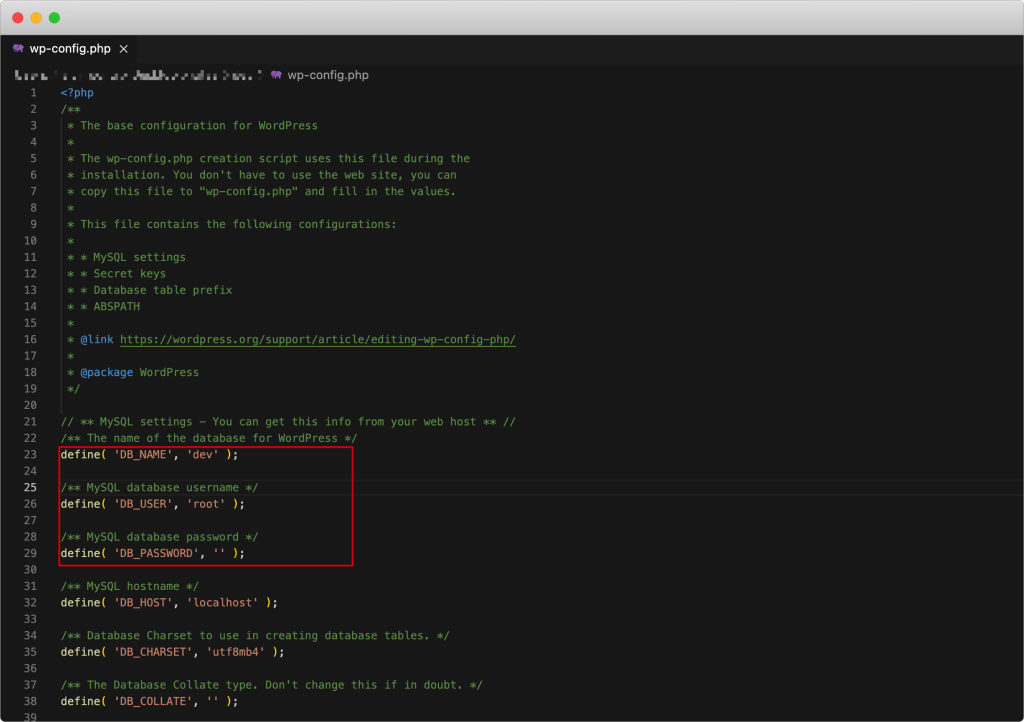
Task: Click the 'DB_COLLATE' constant text
Action: click(153, 701)
